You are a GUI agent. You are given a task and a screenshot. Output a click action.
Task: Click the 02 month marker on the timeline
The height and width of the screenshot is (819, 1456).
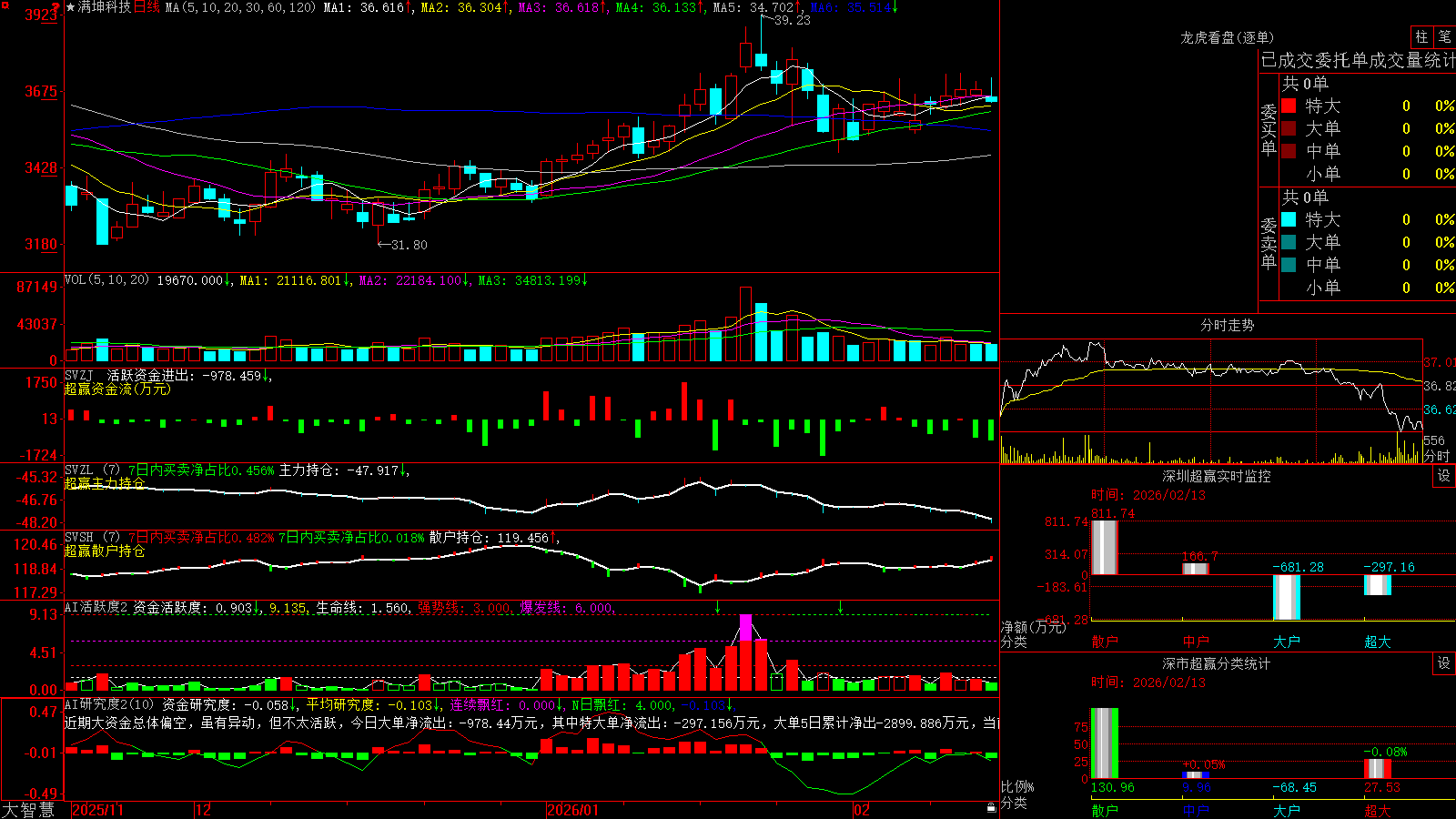(x=862, y=810)
